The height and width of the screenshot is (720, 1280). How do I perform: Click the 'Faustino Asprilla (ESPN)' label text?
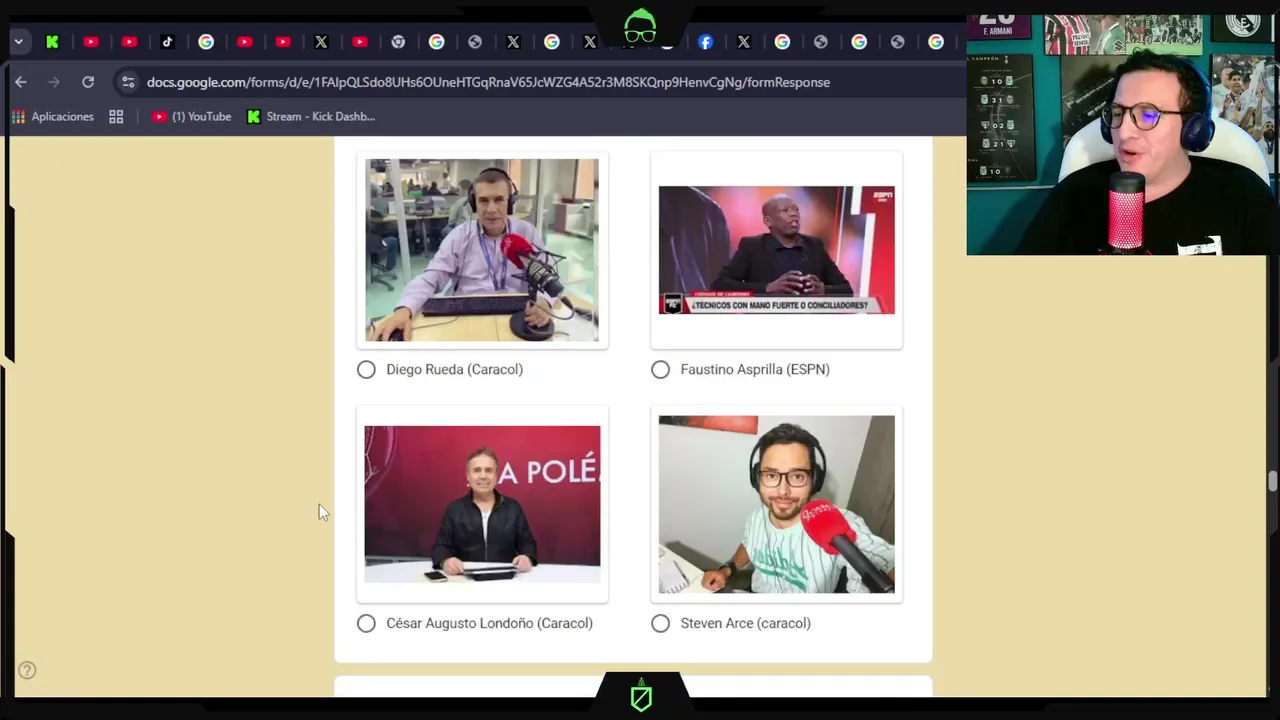click(x=755, y=370)
